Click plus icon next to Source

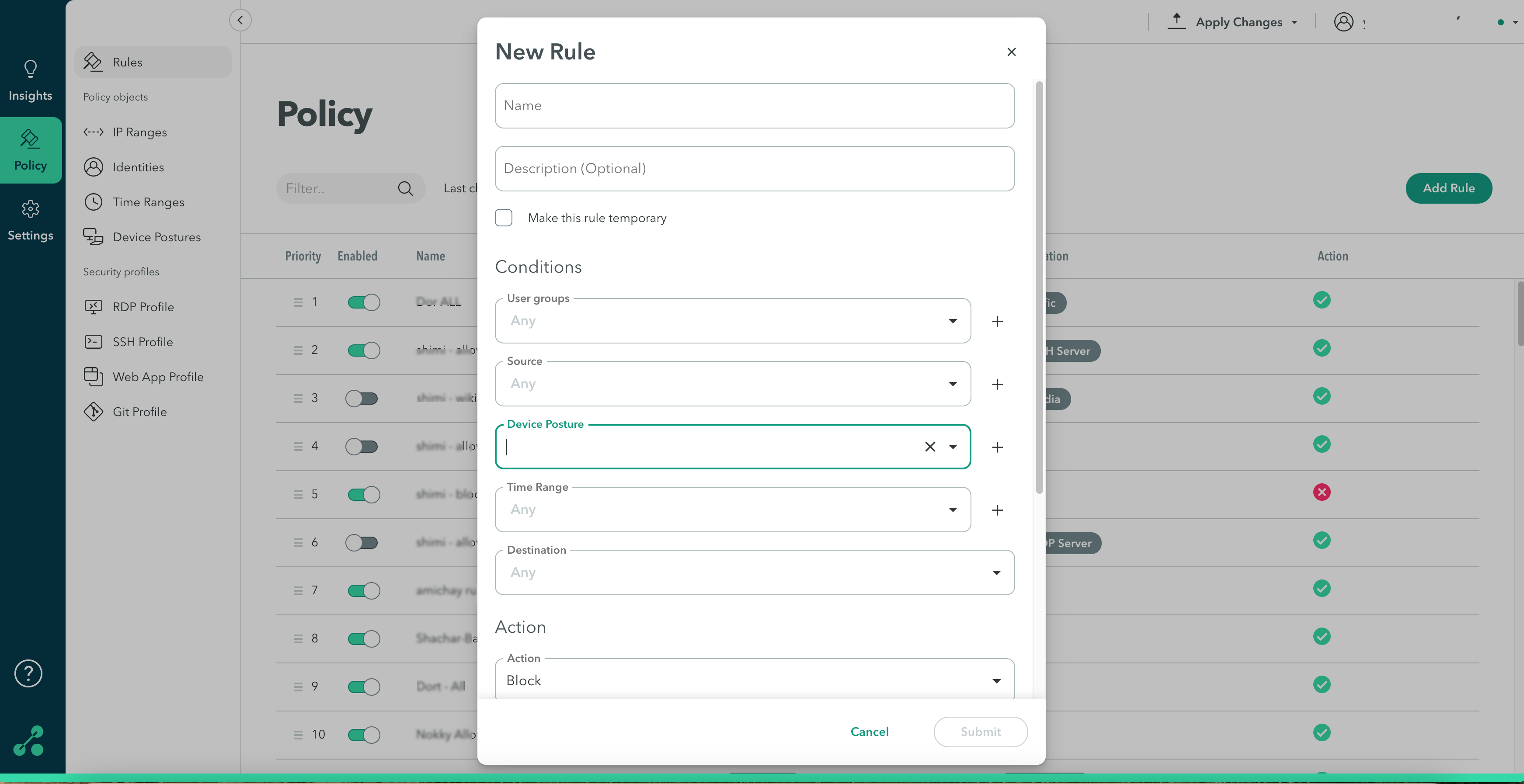pyautogui.click(x=997, y=384)
